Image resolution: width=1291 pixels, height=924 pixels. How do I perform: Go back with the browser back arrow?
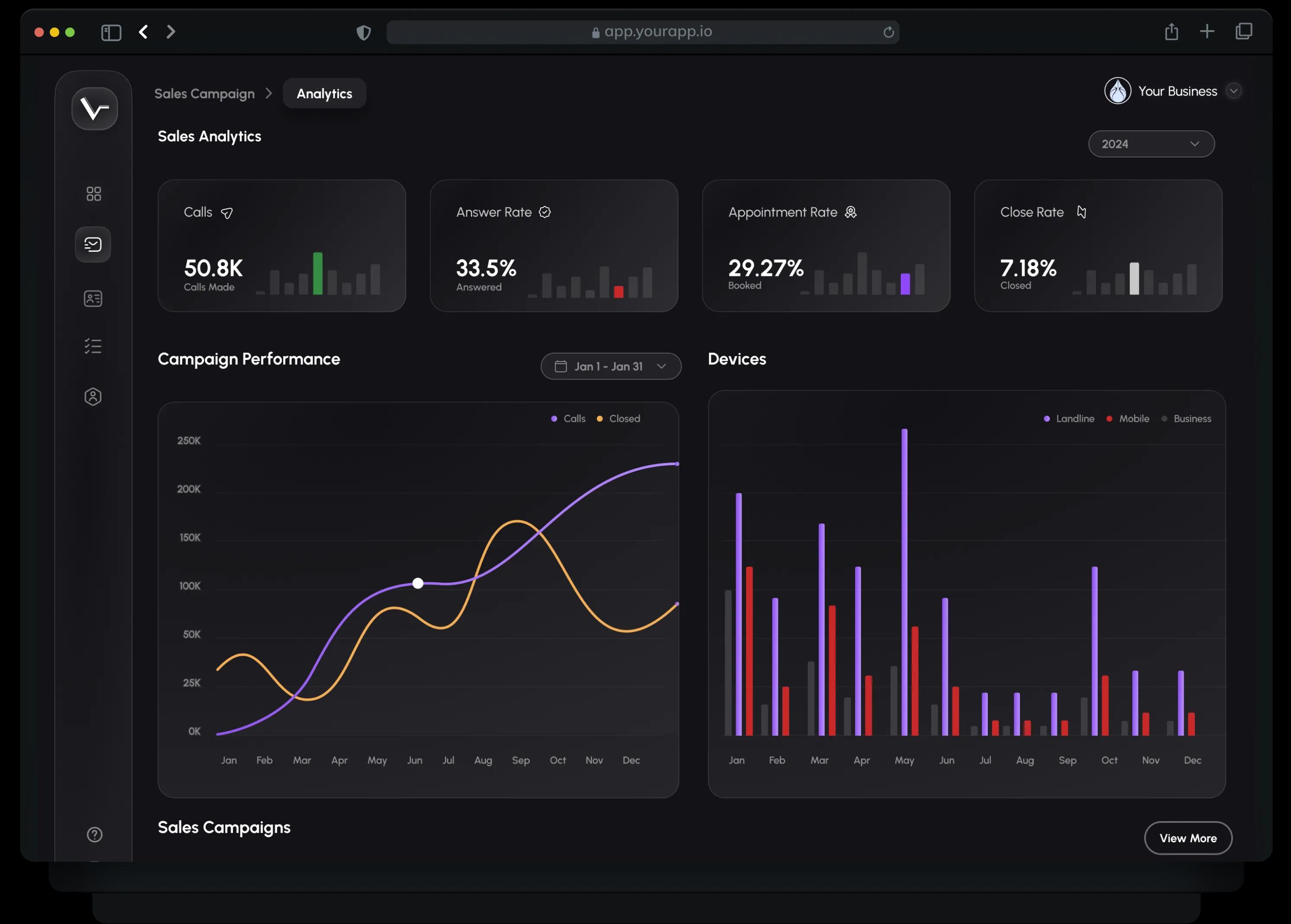[144, 32]
